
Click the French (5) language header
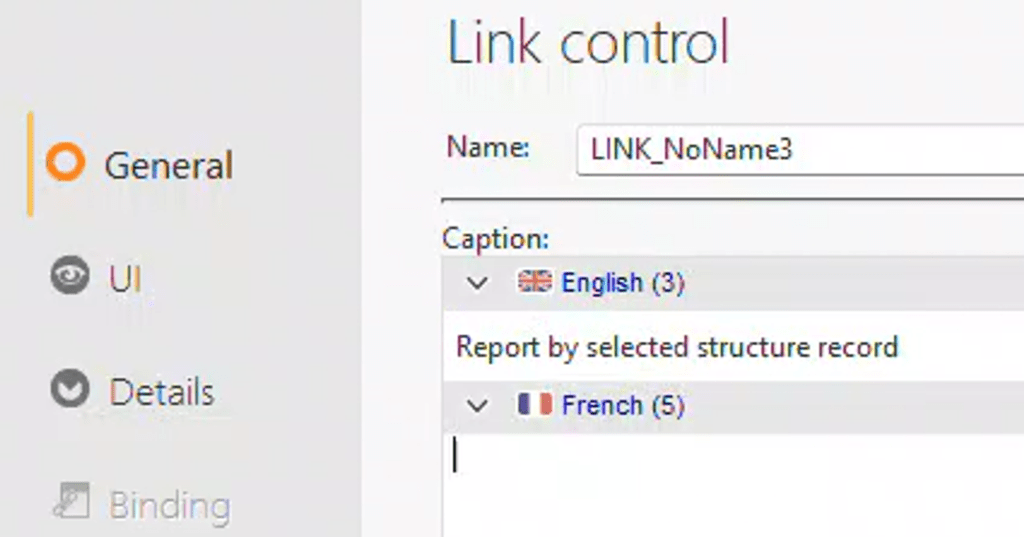point(622,405)
